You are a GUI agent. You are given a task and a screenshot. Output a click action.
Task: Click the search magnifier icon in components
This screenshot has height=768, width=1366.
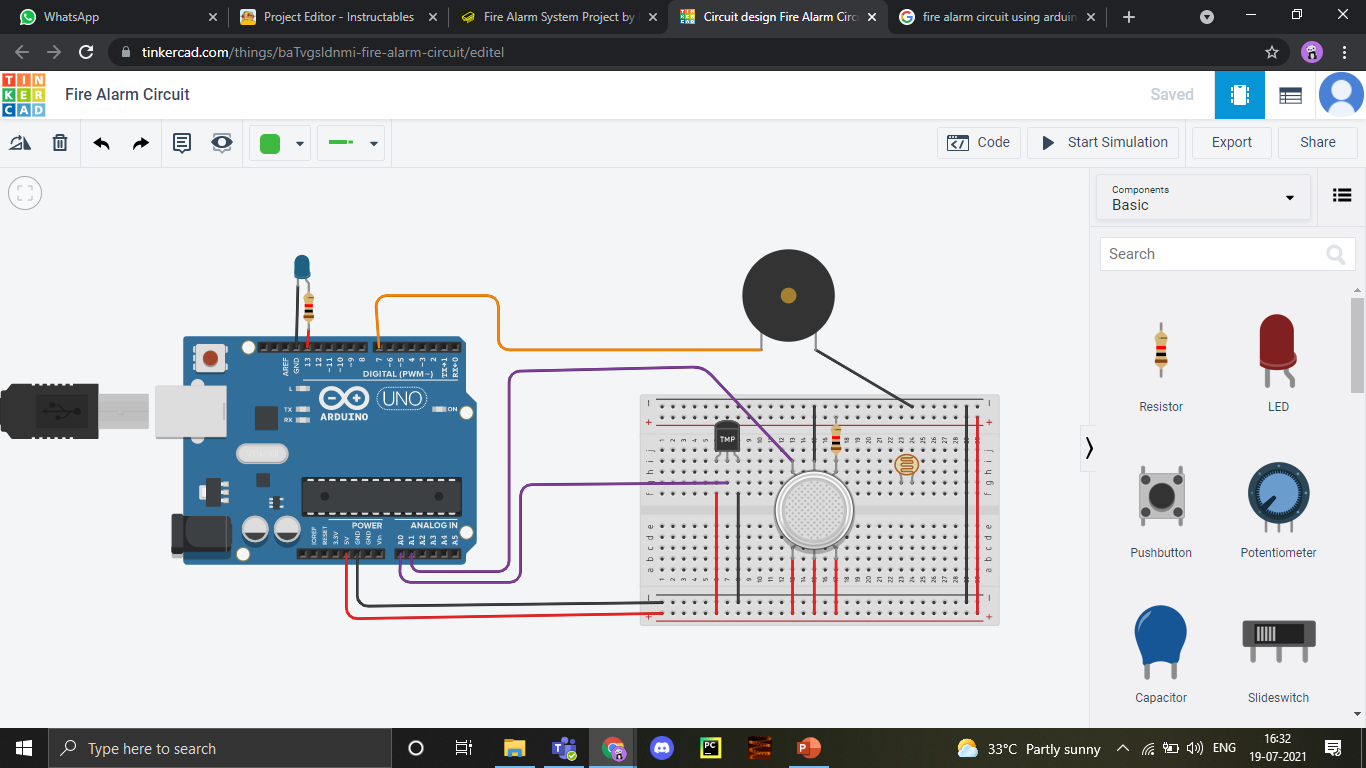point(1336,255)
